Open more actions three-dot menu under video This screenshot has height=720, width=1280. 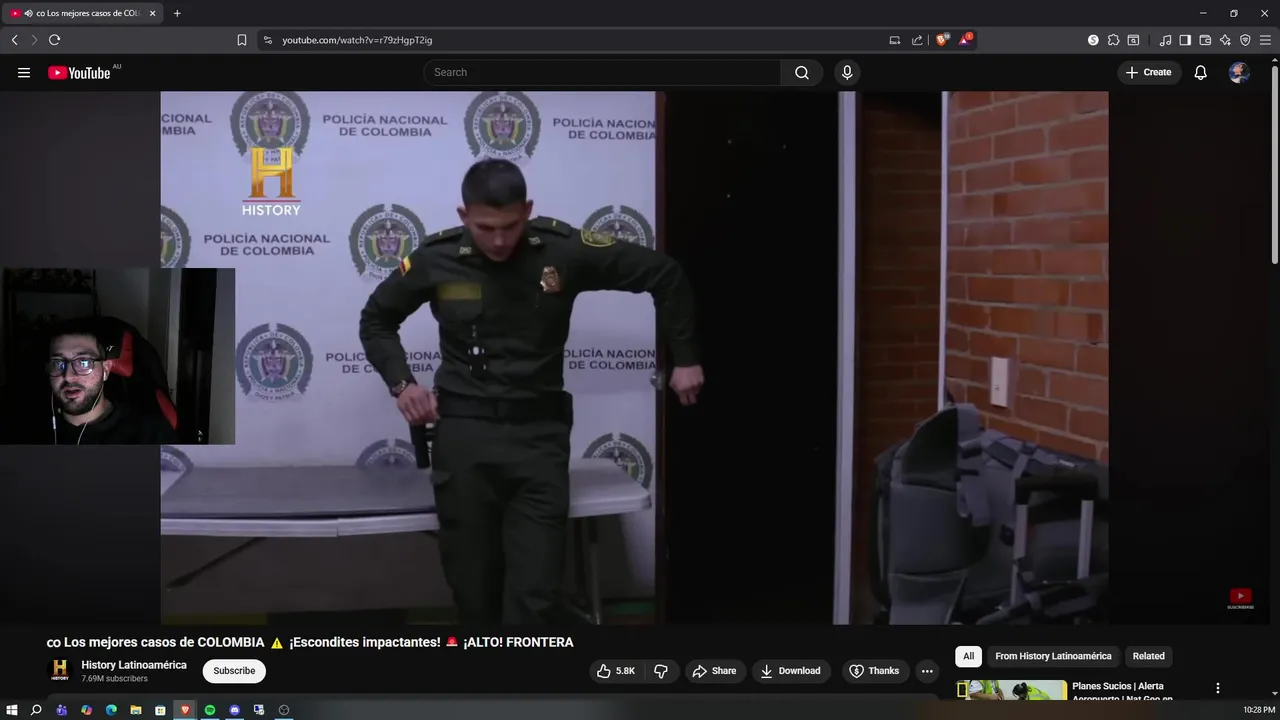pyautogui.click(x=927, y=671)
